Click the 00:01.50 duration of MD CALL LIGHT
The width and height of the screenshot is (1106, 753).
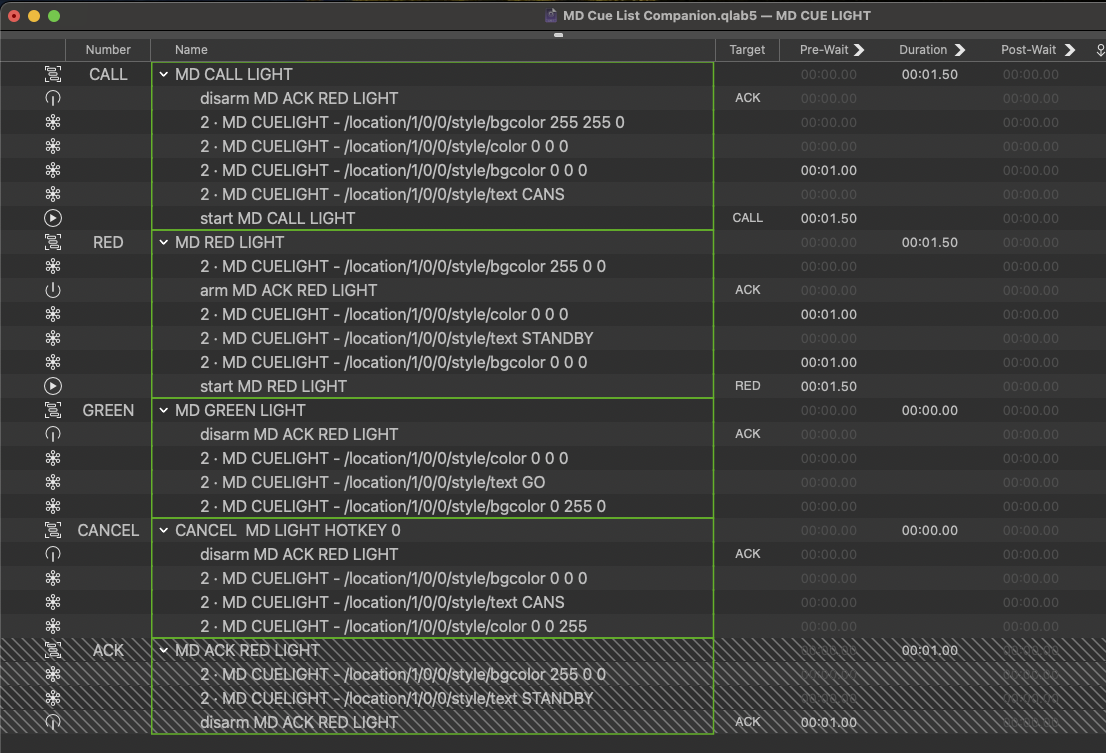[929, 74]
